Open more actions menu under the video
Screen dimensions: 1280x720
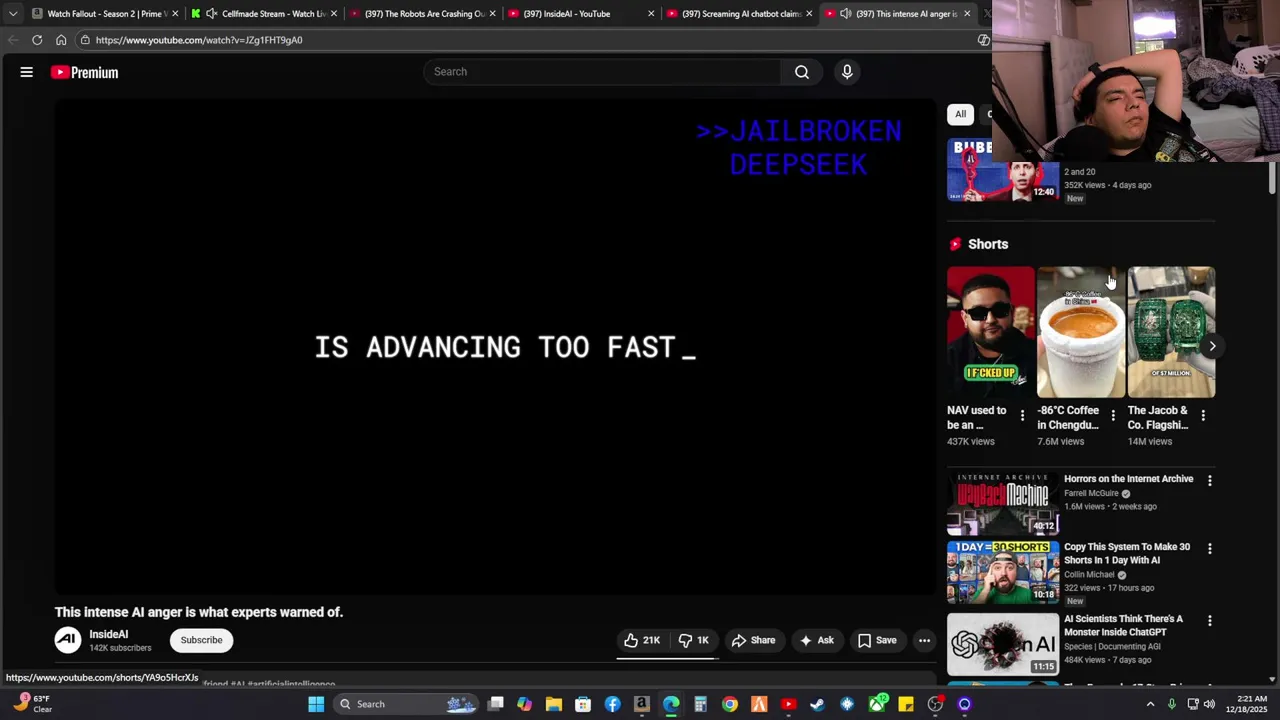[925, 640]
